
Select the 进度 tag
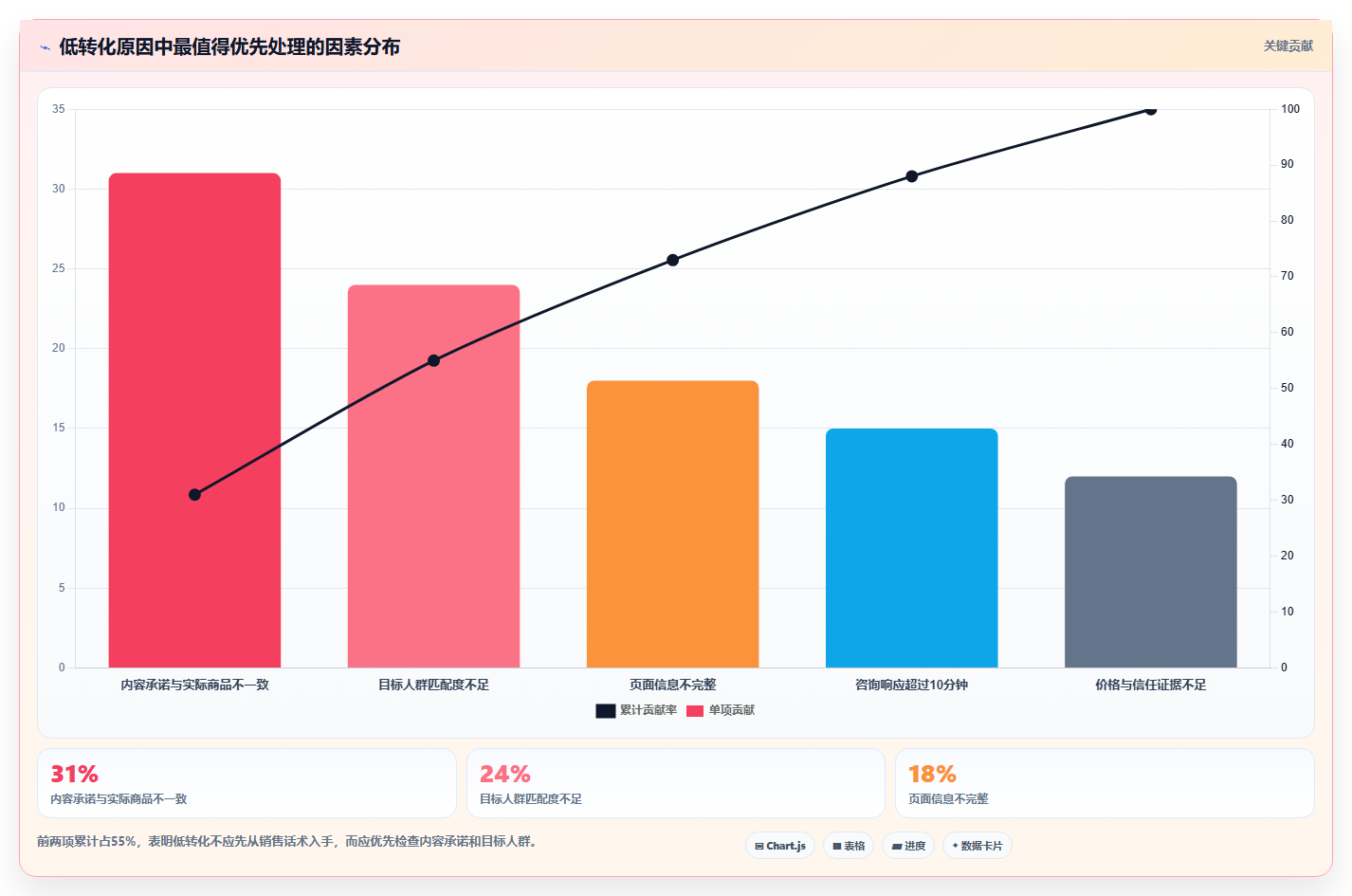[908, 846]
